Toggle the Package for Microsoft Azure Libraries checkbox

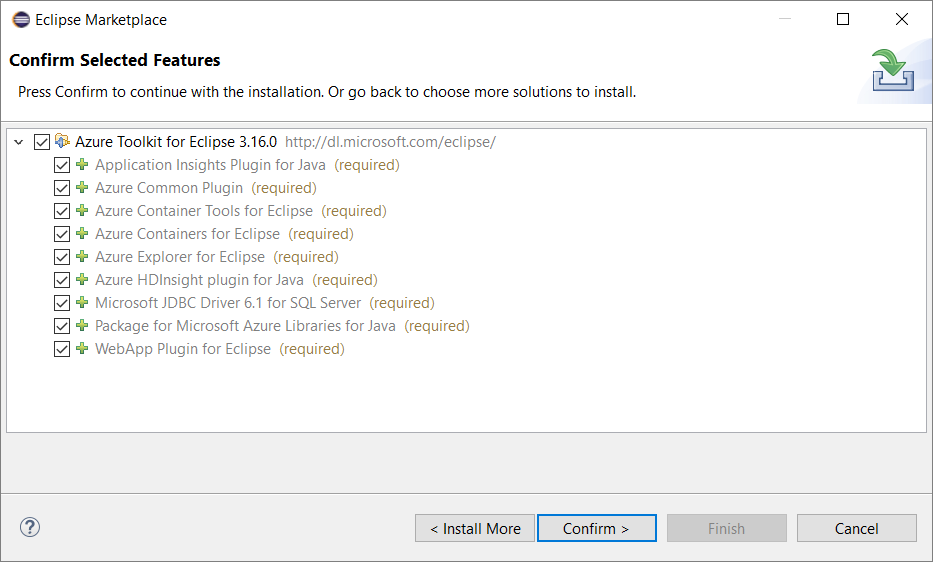[x=62, y=326]
